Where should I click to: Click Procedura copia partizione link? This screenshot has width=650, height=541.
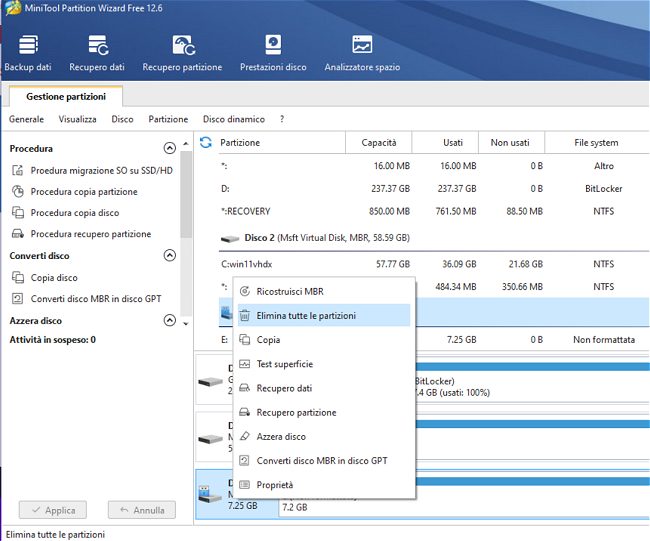pyautogui.click(x=84, y=192)
